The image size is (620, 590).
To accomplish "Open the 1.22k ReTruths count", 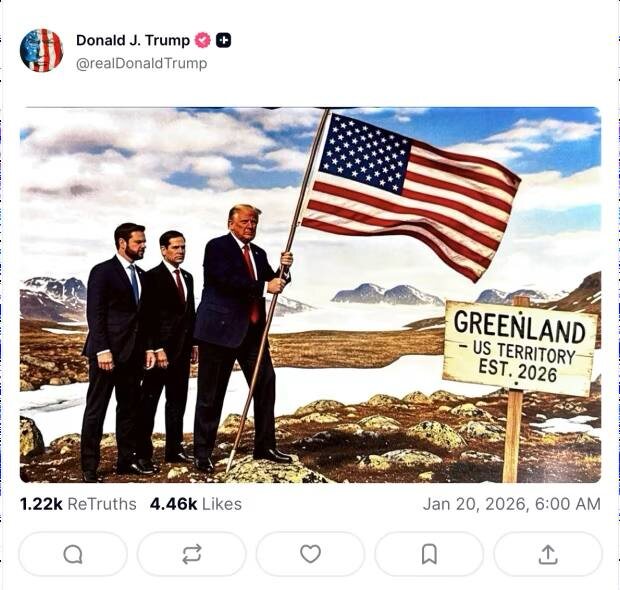I will (41, 504).
